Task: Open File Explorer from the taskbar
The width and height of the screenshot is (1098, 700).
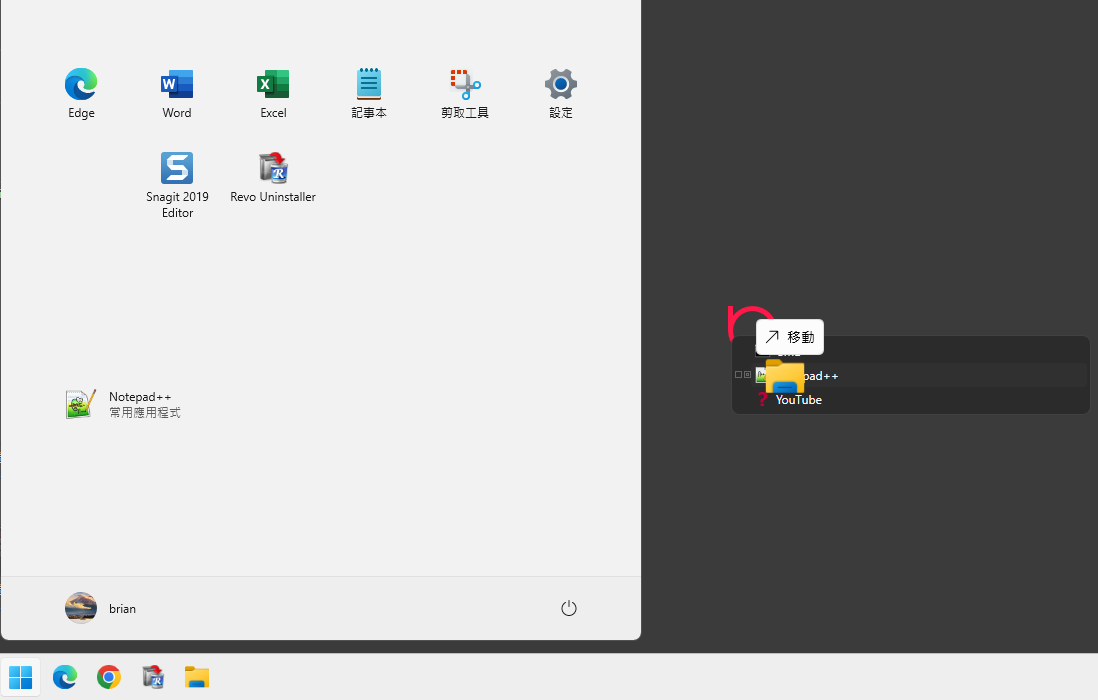Action: (x=197, y=677)
